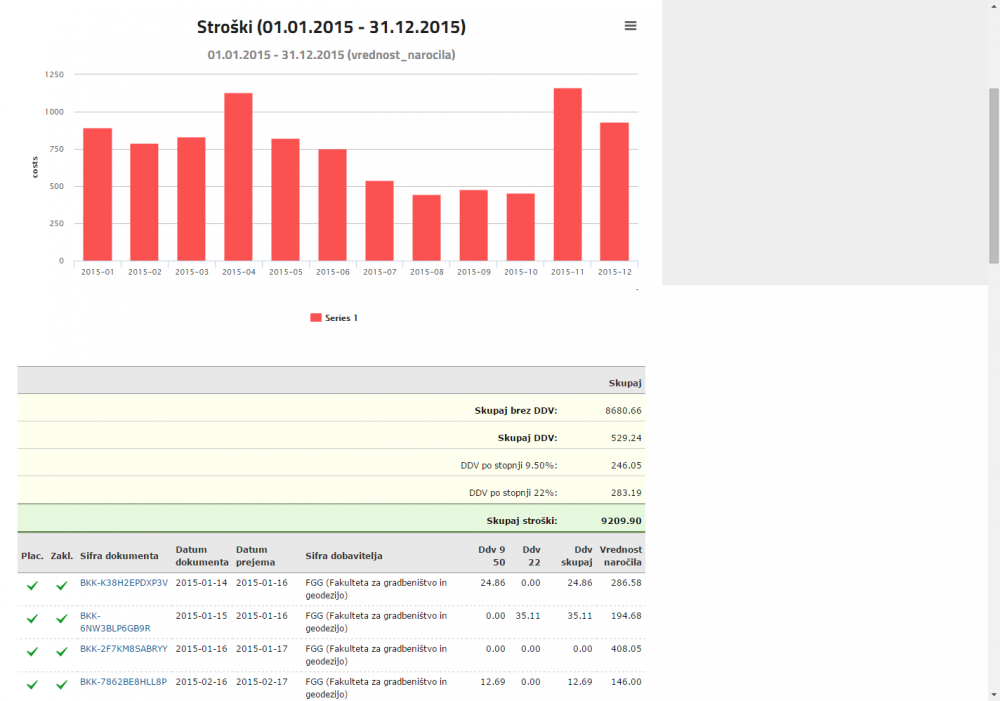
Task: Click the Series 1 red color swatch
Action: click(316, 317)
